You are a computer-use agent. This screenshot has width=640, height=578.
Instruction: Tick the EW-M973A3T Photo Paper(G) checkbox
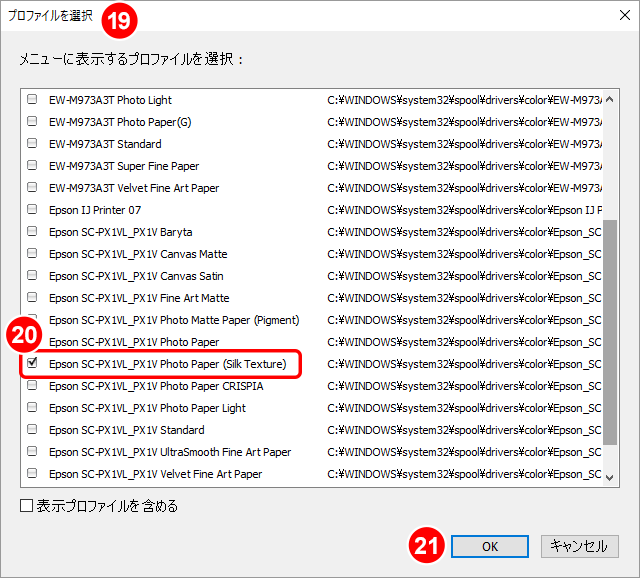coord(32,122)
